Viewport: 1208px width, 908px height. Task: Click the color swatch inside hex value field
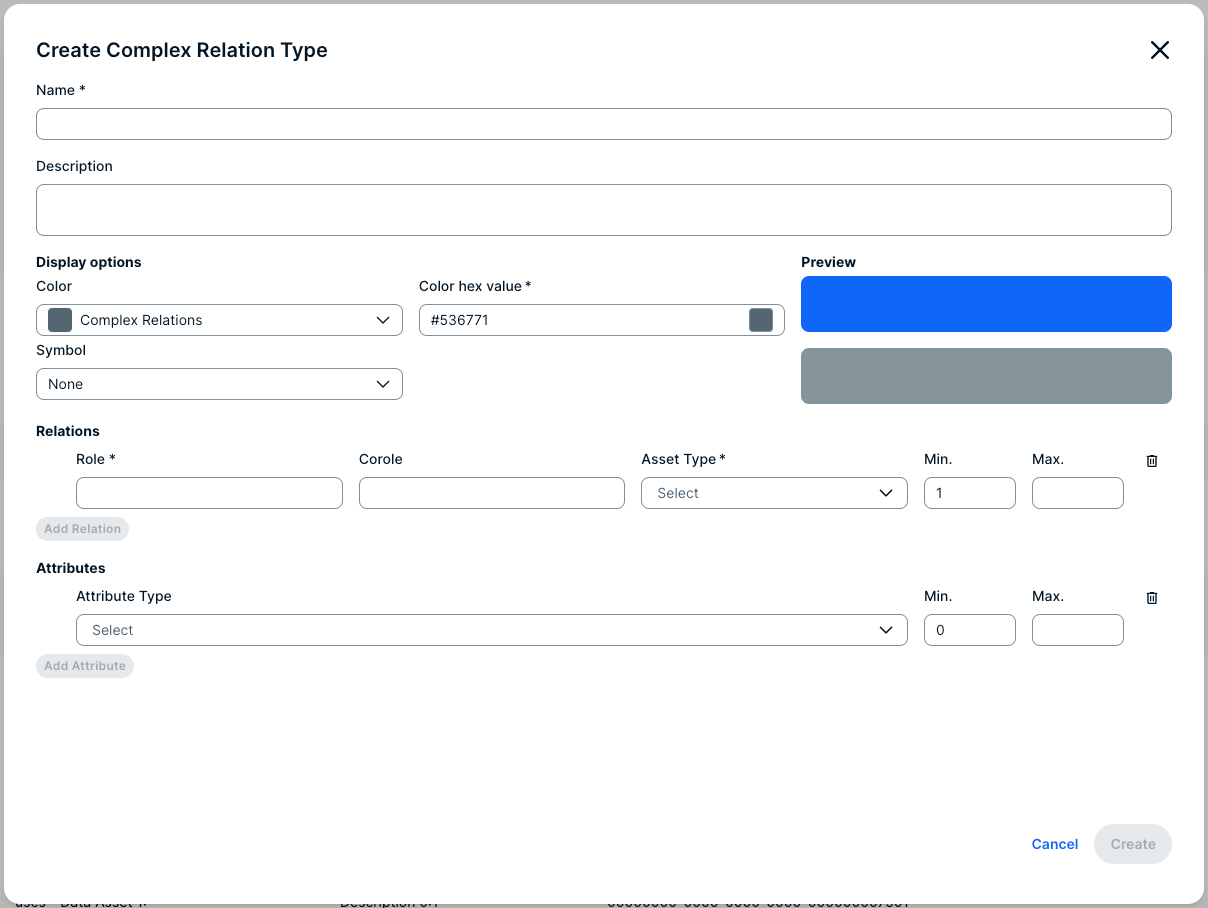click(x=761, y=320)
